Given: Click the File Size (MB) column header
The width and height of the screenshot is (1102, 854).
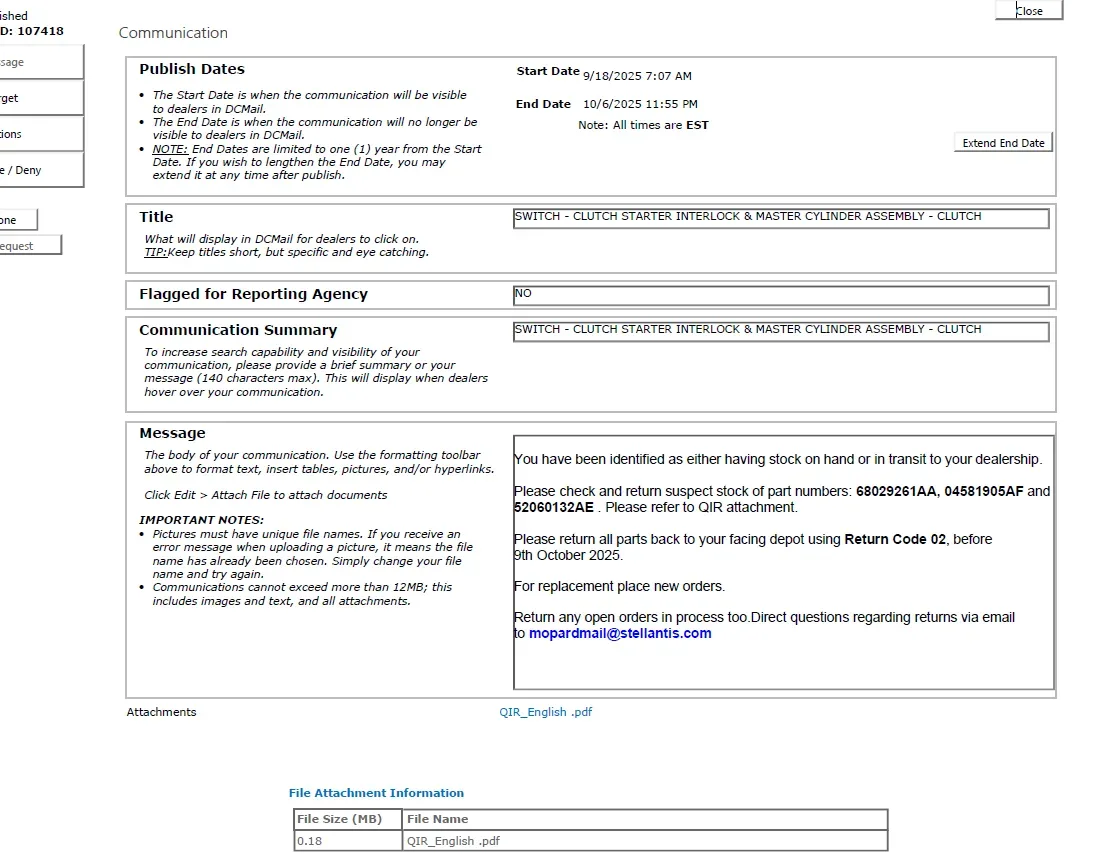Looking at the screenshot, I should pyautogui.click(x=348, y=819).
